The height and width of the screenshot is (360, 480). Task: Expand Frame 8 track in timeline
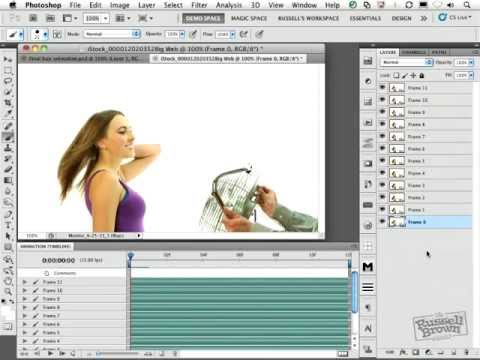click(x=25, y=307)
